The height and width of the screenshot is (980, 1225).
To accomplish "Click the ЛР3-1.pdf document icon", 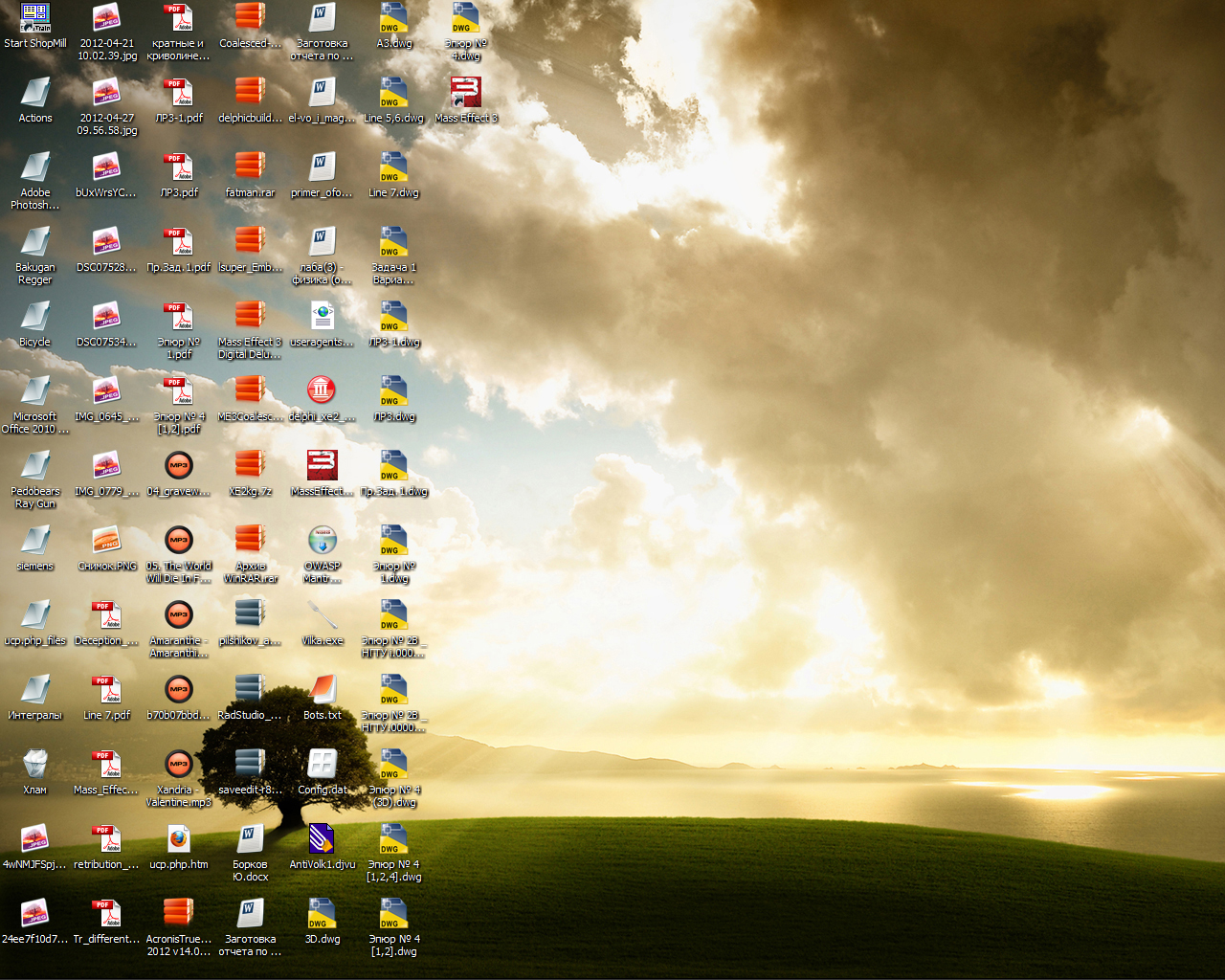I will click(x=179, y=100).
